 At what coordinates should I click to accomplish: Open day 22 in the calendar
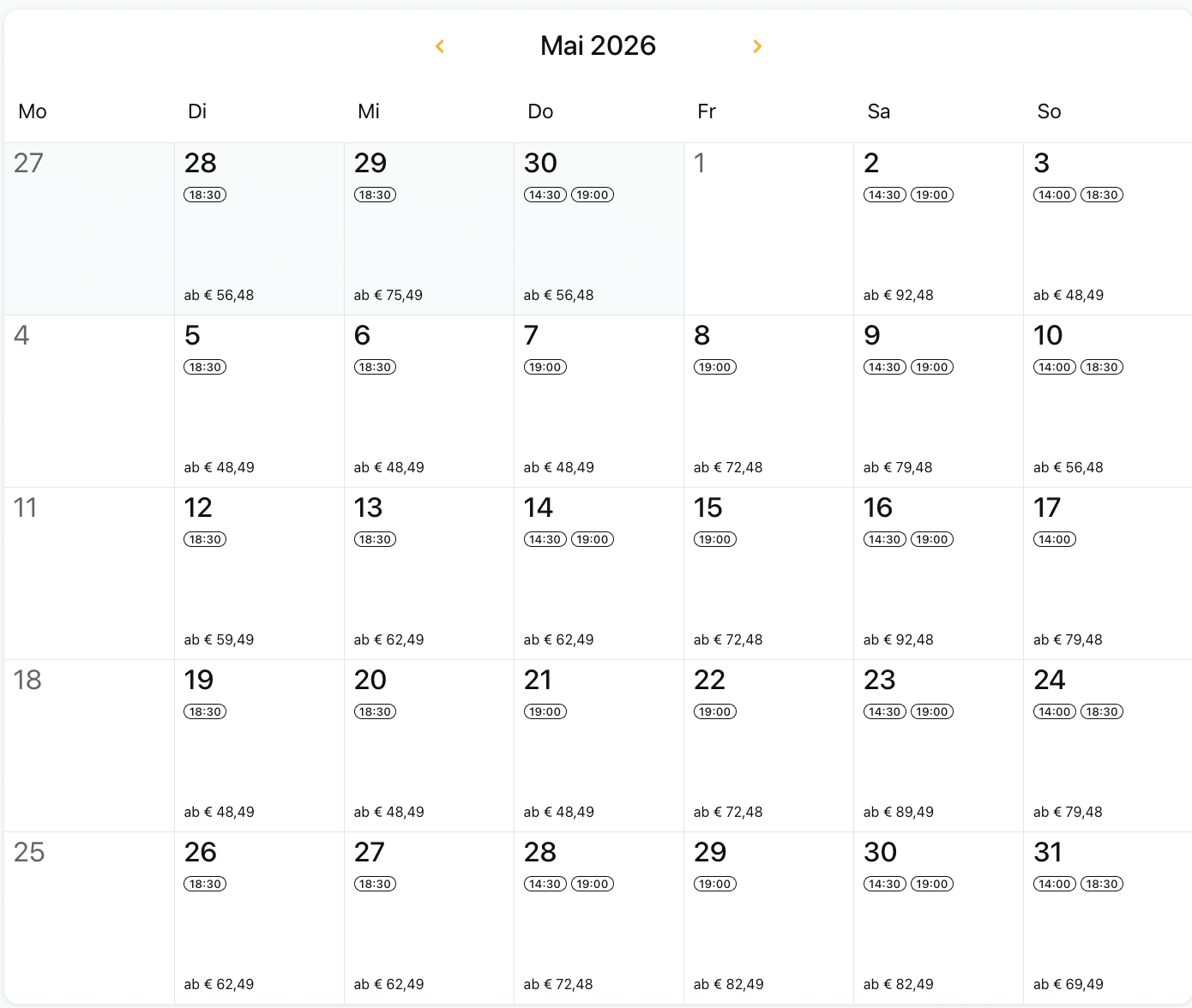click(709, 681)
